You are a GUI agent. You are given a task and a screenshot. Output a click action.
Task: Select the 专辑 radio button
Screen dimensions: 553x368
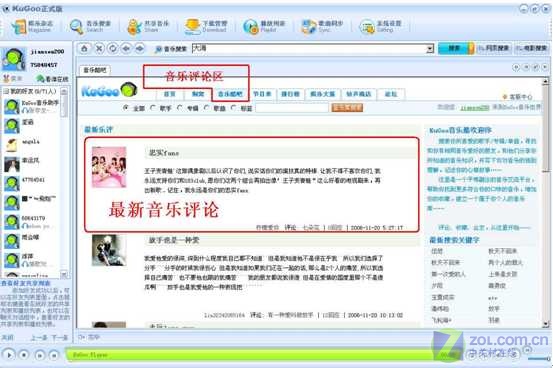tap(180, 108)
